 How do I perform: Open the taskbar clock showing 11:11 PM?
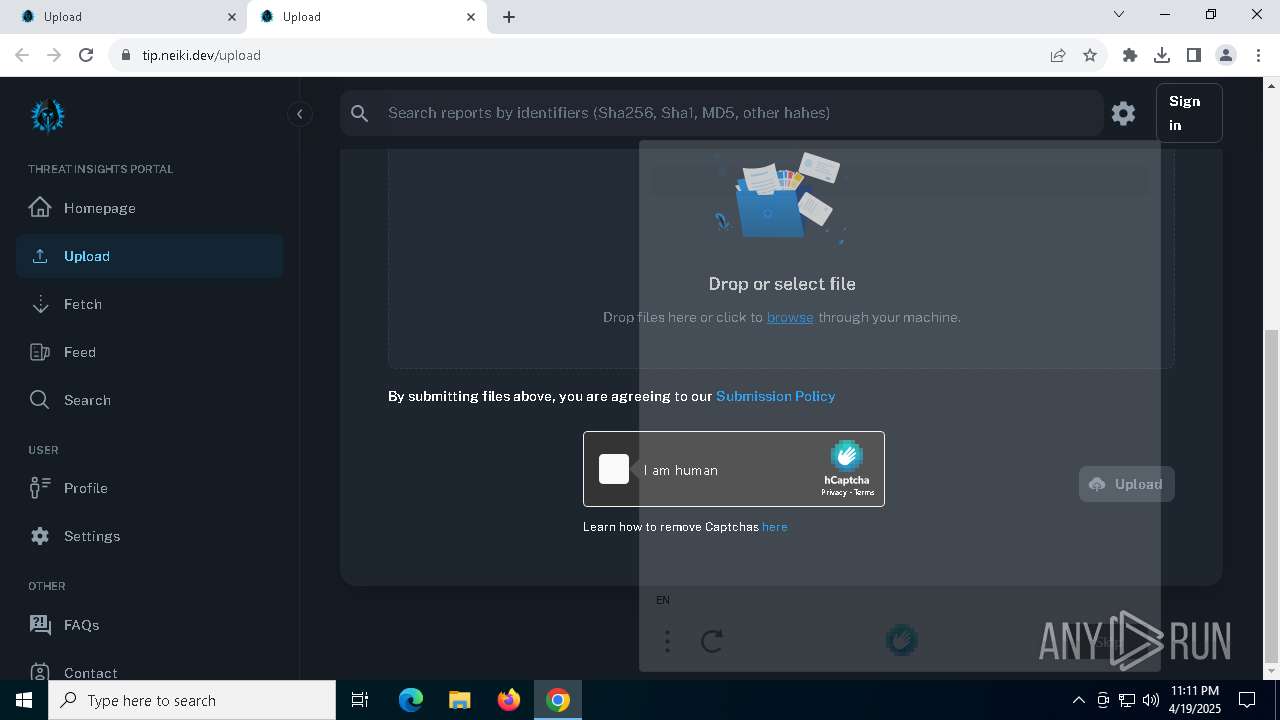click(1194, 700)
